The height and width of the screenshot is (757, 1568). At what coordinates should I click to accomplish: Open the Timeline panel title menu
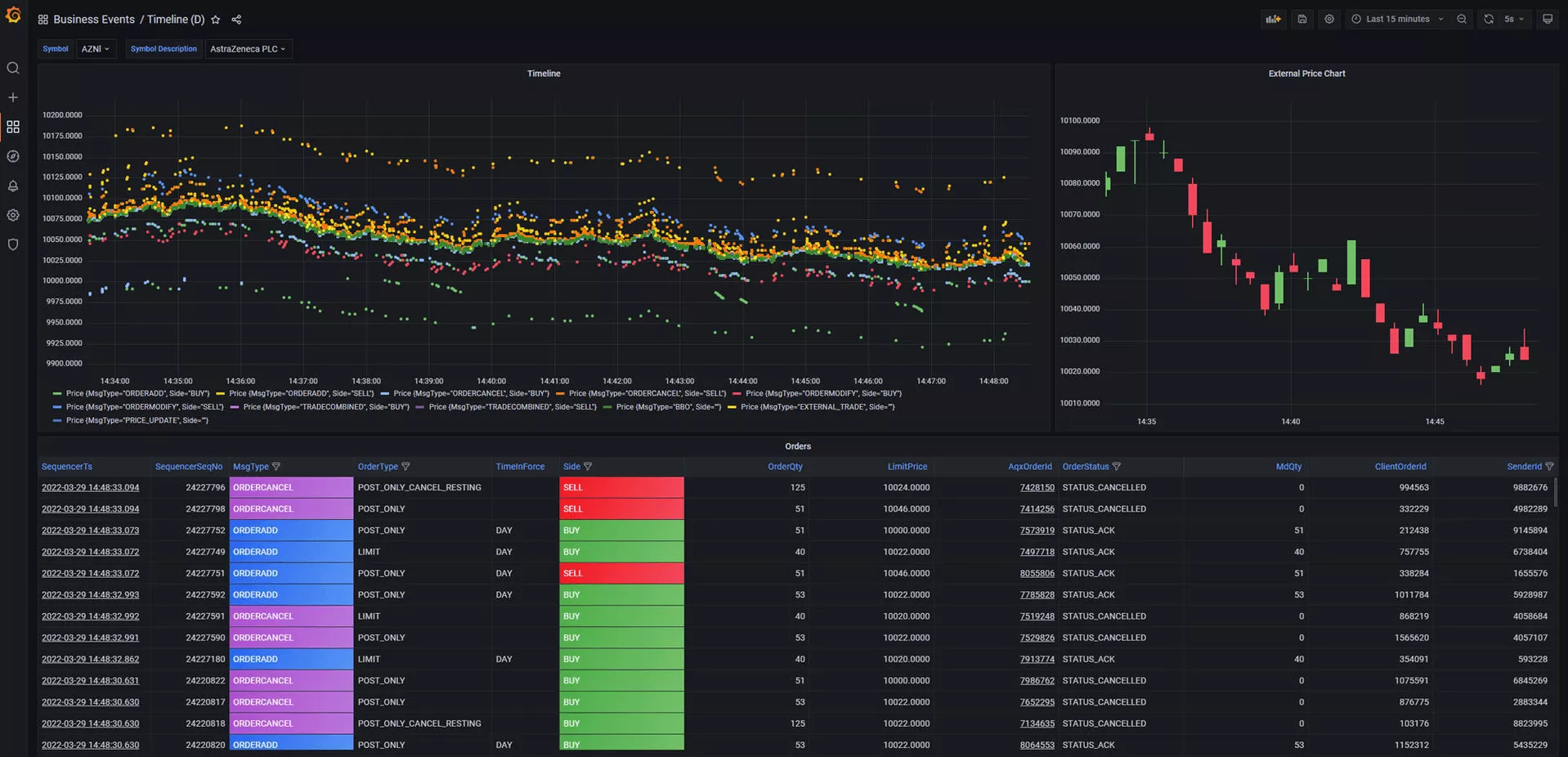tap(543, 73)
